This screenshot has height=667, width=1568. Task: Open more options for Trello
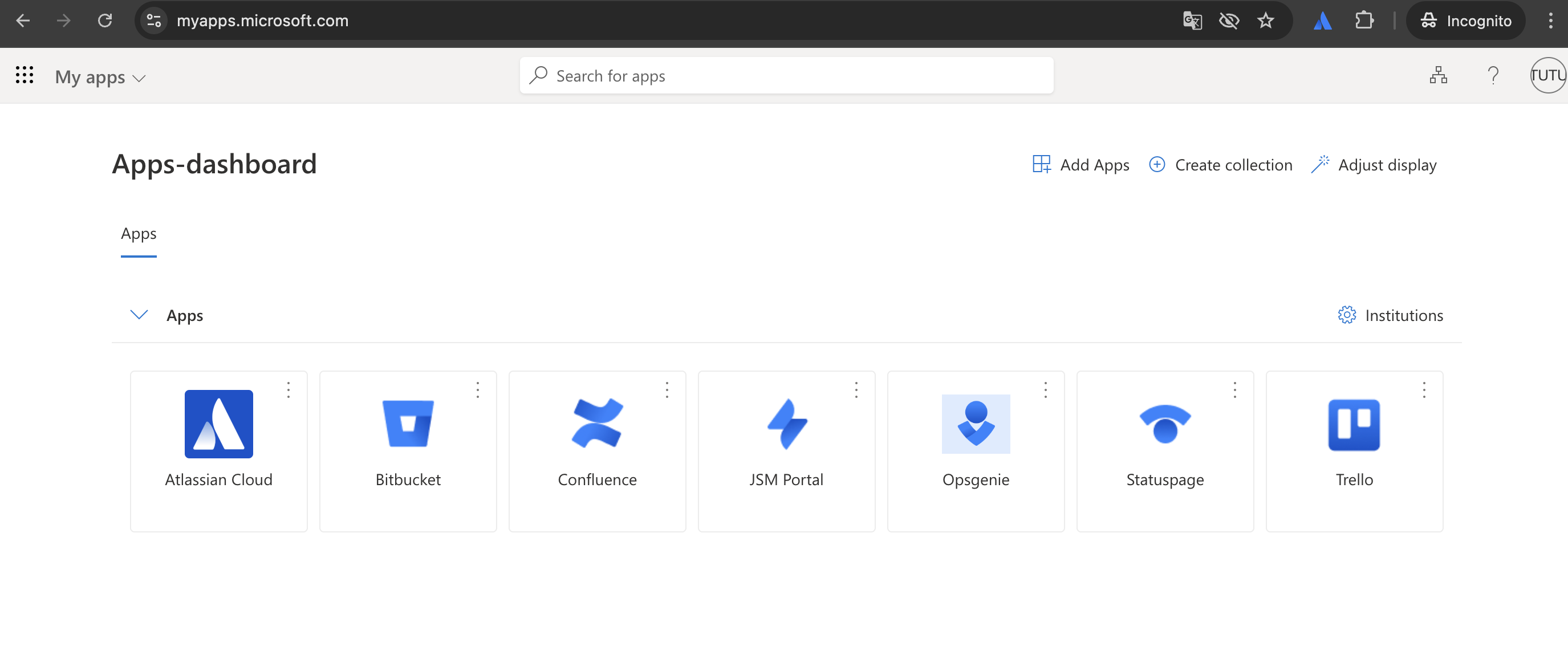click(1424, 389)
